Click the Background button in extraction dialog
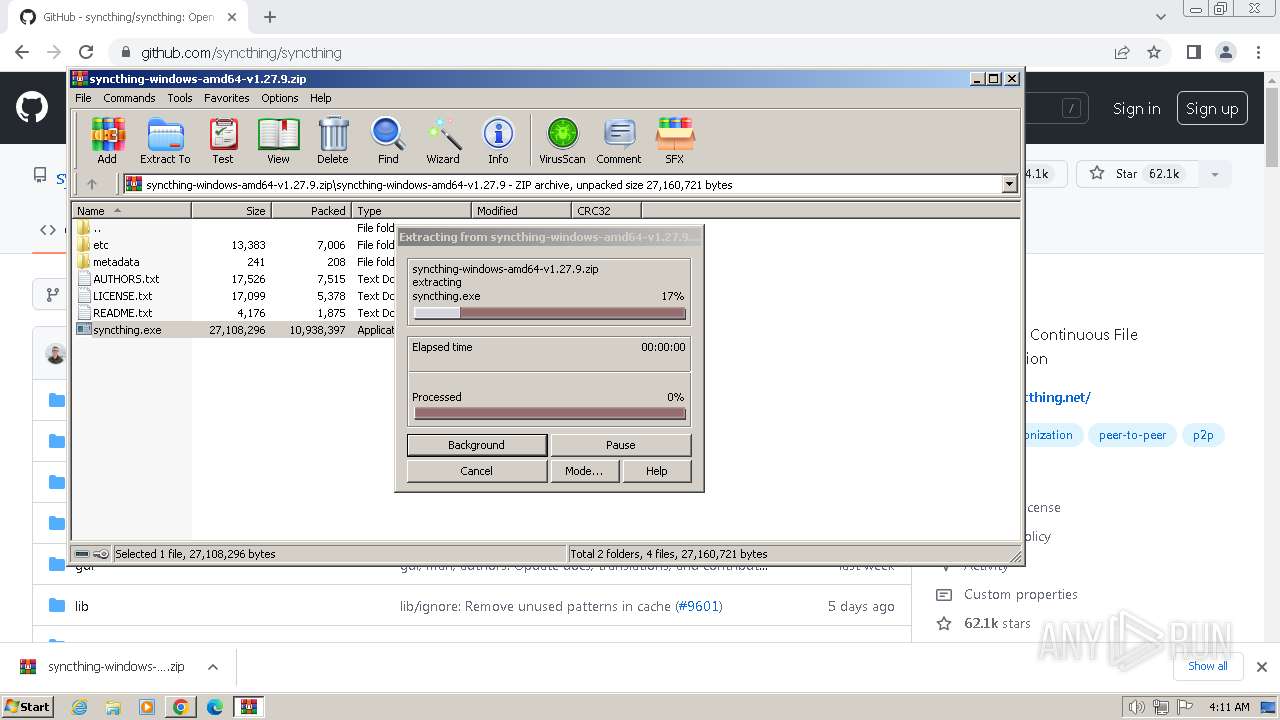The width and height of the screenshot is (1280, 720). pos(477,445)
